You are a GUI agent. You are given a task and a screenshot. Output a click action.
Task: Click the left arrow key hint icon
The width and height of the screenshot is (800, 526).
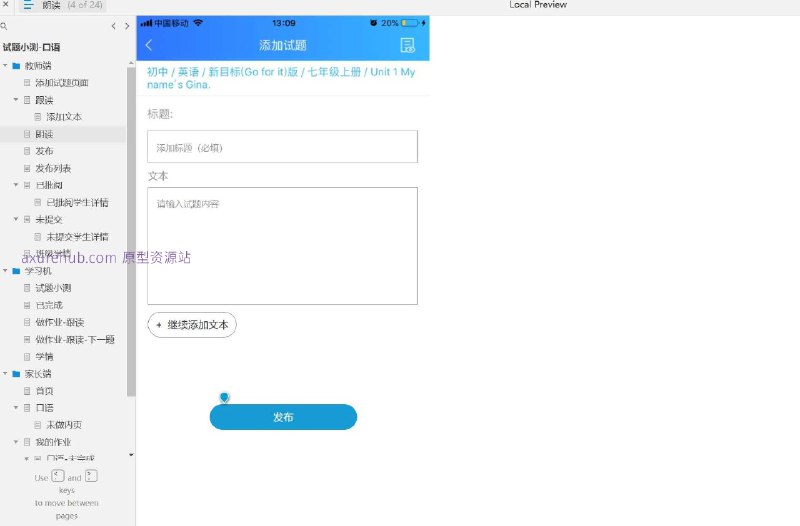pyautogui.click(x=58, y=476)
